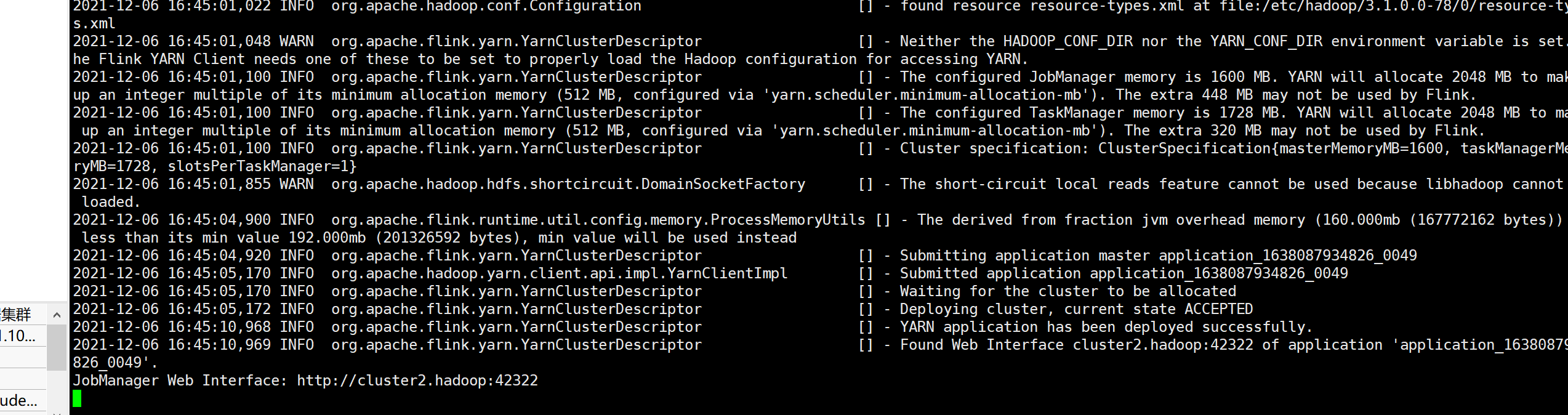Click 'Waiting for the cluster to be allocated' line

(x=1067, y=291)
